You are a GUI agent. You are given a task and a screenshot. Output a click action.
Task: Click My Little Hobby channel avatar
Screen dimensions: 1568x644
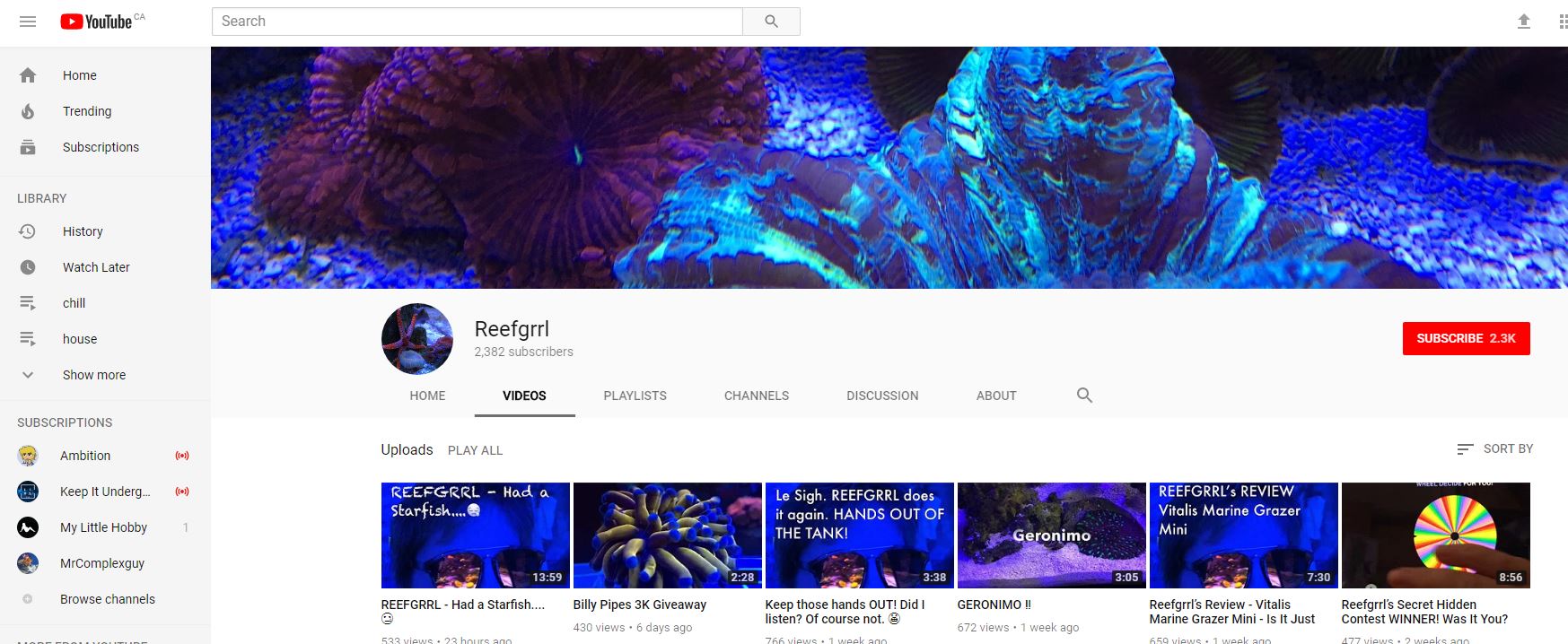(28, 527)
